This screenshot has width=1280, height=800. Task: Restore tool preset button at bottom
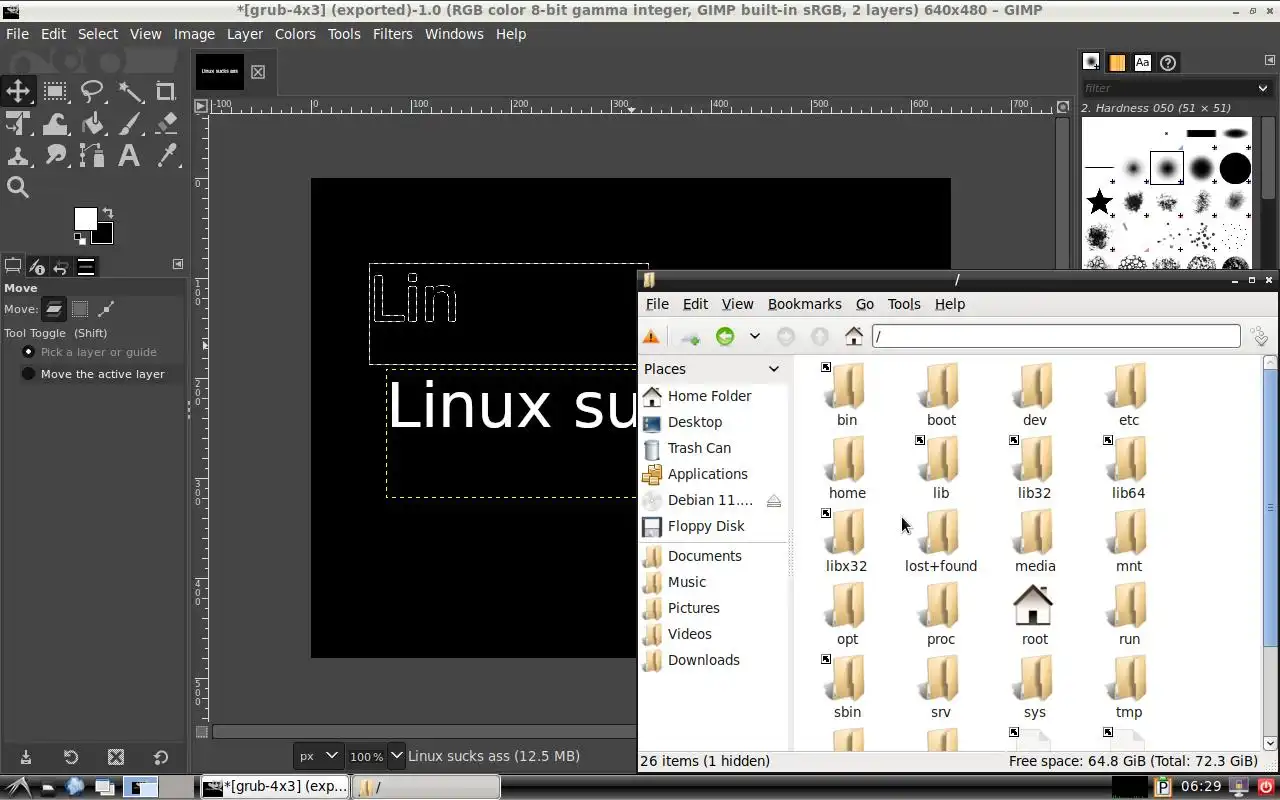click(x=71, y=757)
